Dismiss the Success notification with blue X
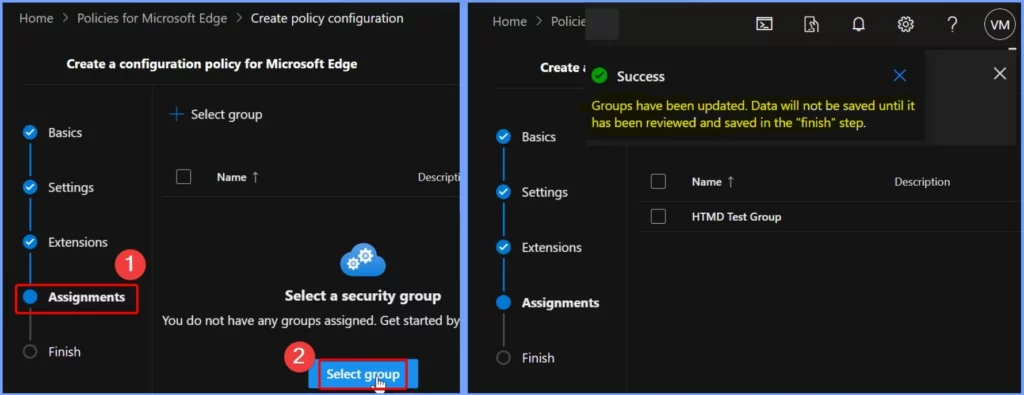1024x395 pixels. pyautogui.click(x=899, y=76)
